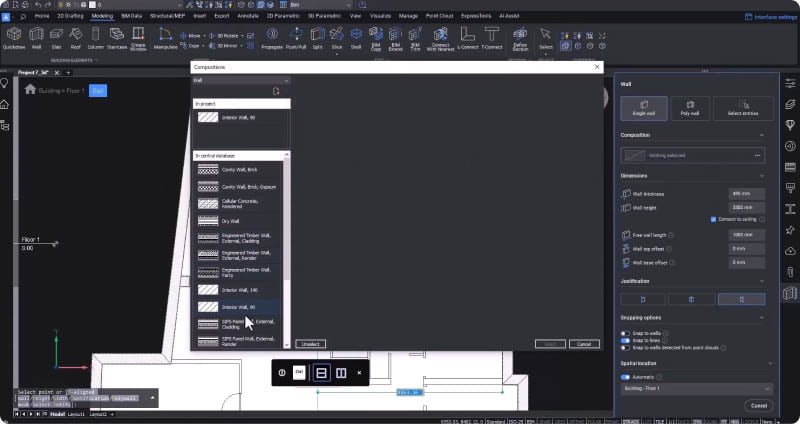The image size is (800, 424).
Task: Select the Wall tool in the ribbon
Action: (x=36, y=38)
